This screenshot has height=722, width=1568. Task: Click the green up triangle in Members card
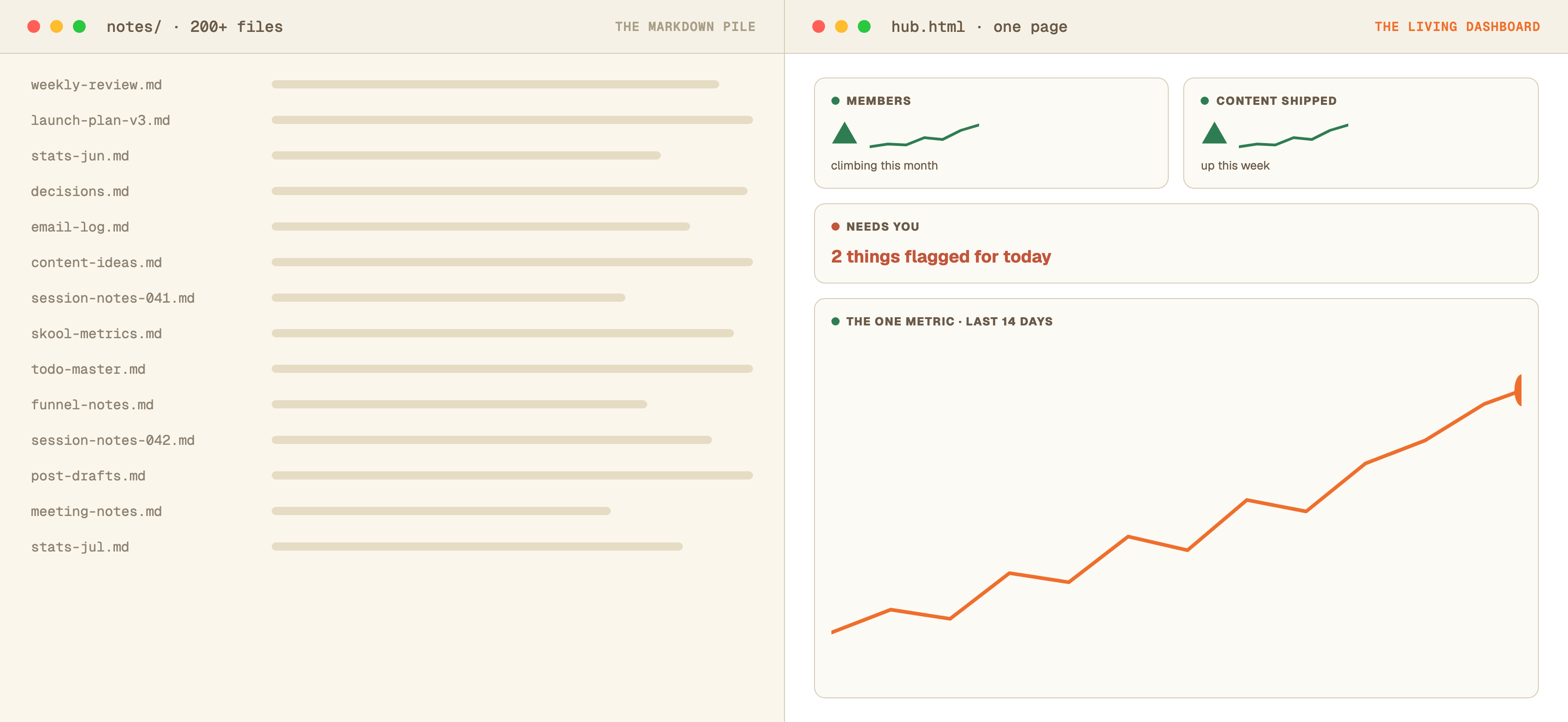click(x=844, y=133)
